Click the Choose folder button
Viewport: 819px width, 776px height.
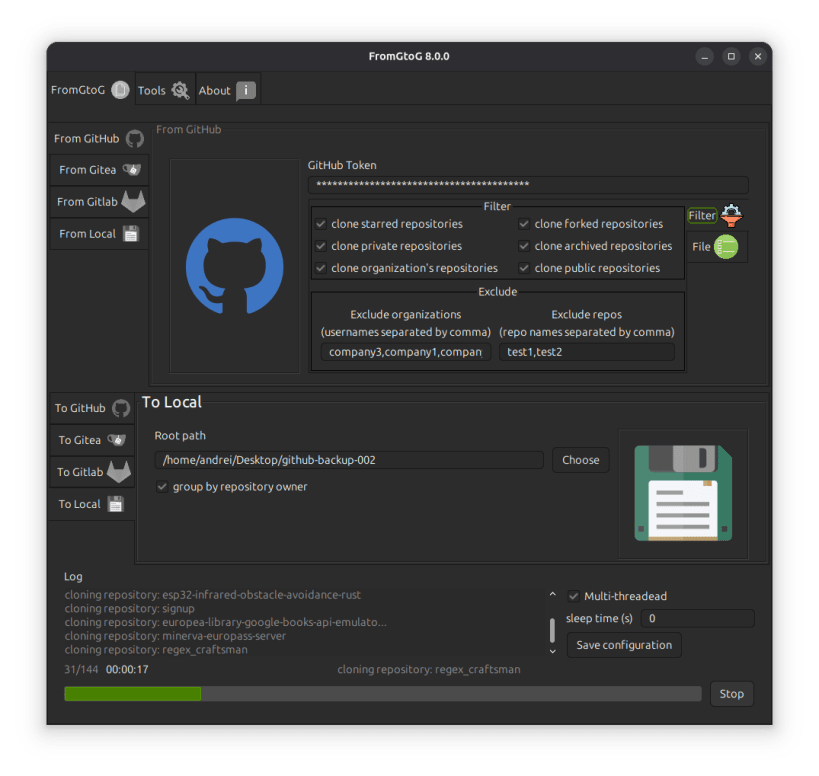tap(580, 460)
